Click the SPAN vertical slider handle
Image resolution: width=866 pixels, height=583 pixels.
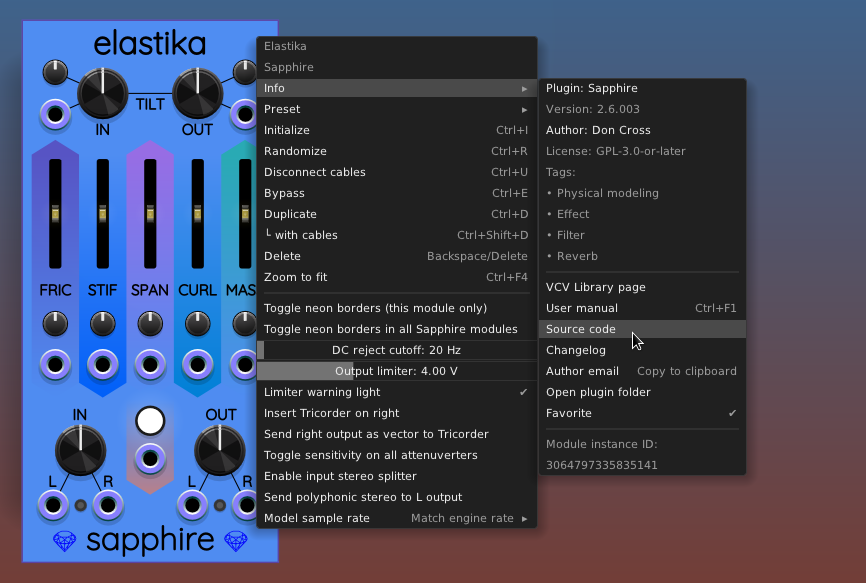pyautogui.click(x=150, y=213)
